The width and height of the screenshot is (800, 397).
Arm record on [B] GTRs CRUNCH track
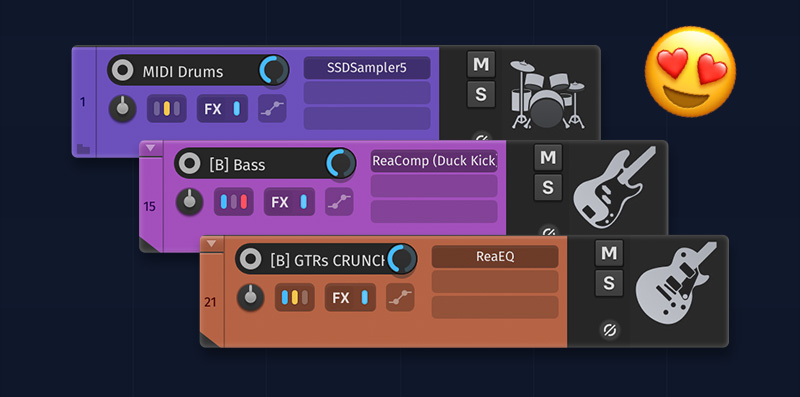coord(251,259)
